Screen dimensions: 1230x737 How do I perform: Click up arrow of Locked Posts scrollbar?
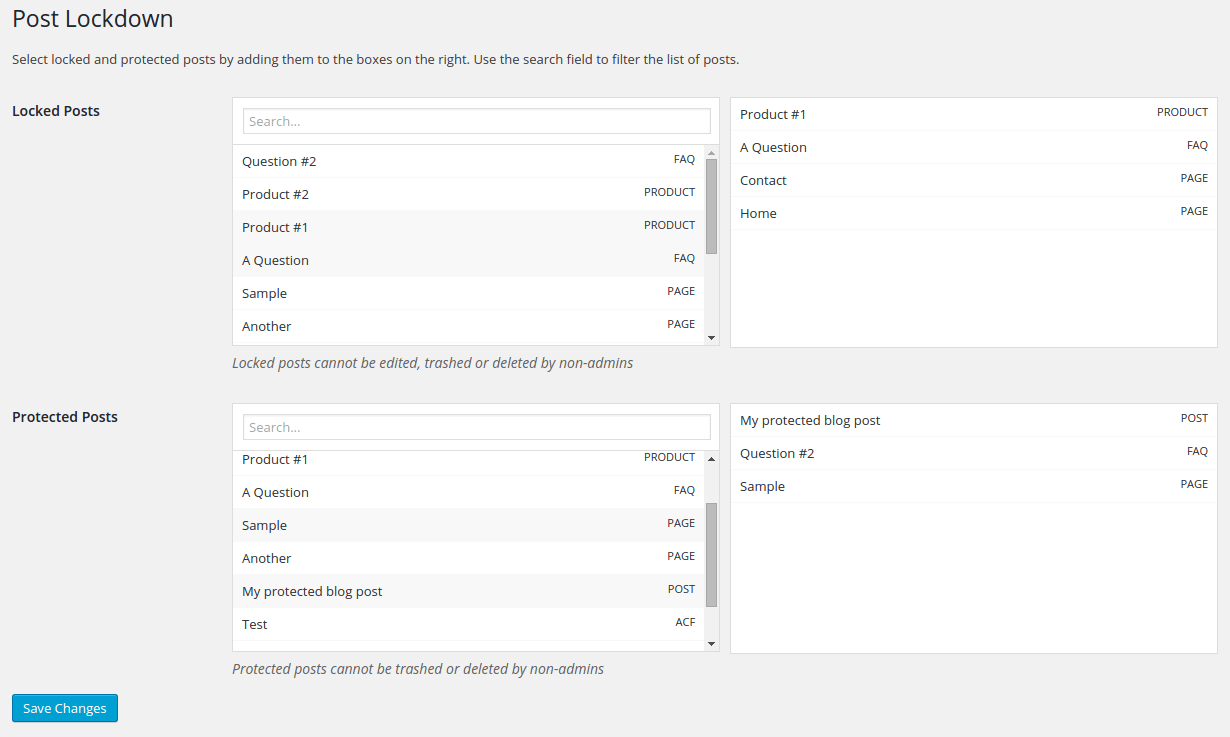(x=712, y=152)
